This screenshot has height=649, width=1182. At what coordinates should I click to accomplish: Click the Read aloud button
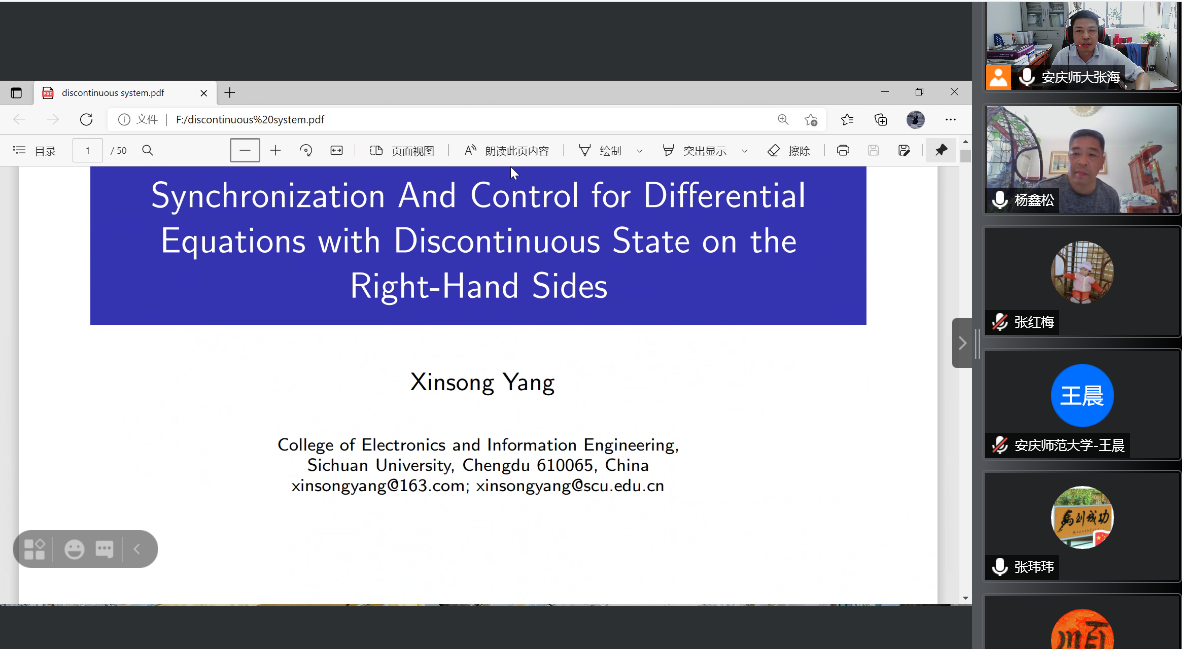507,151
